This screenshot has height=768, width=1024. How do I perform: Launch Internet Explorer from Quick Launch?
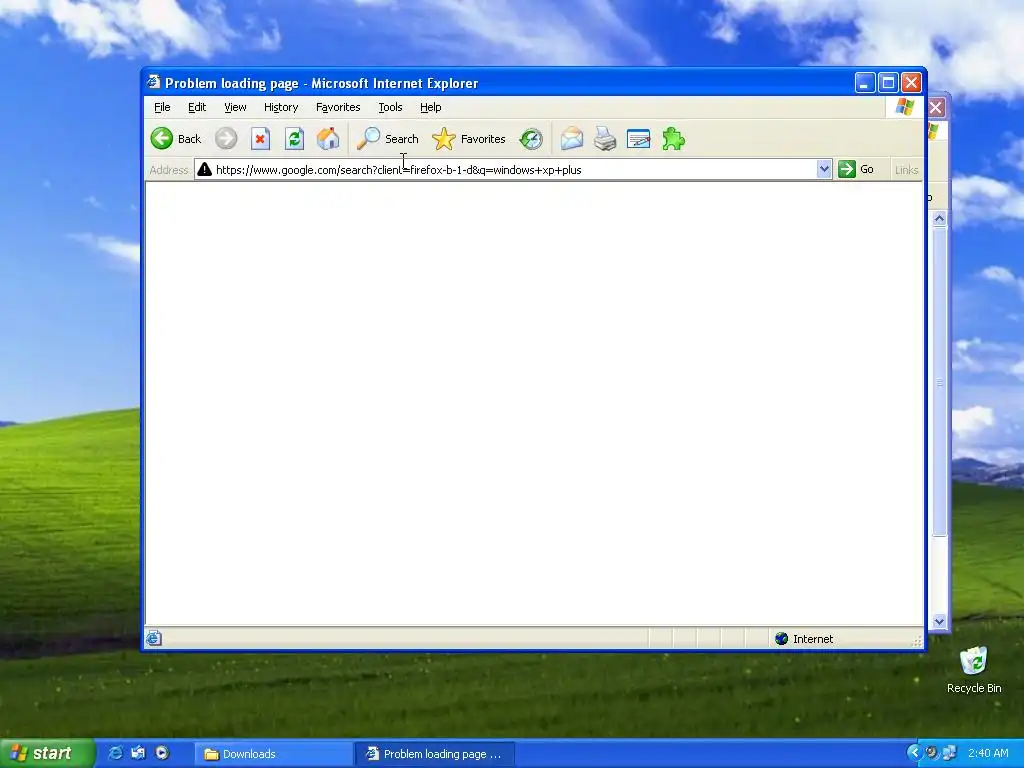coord(115,753)
